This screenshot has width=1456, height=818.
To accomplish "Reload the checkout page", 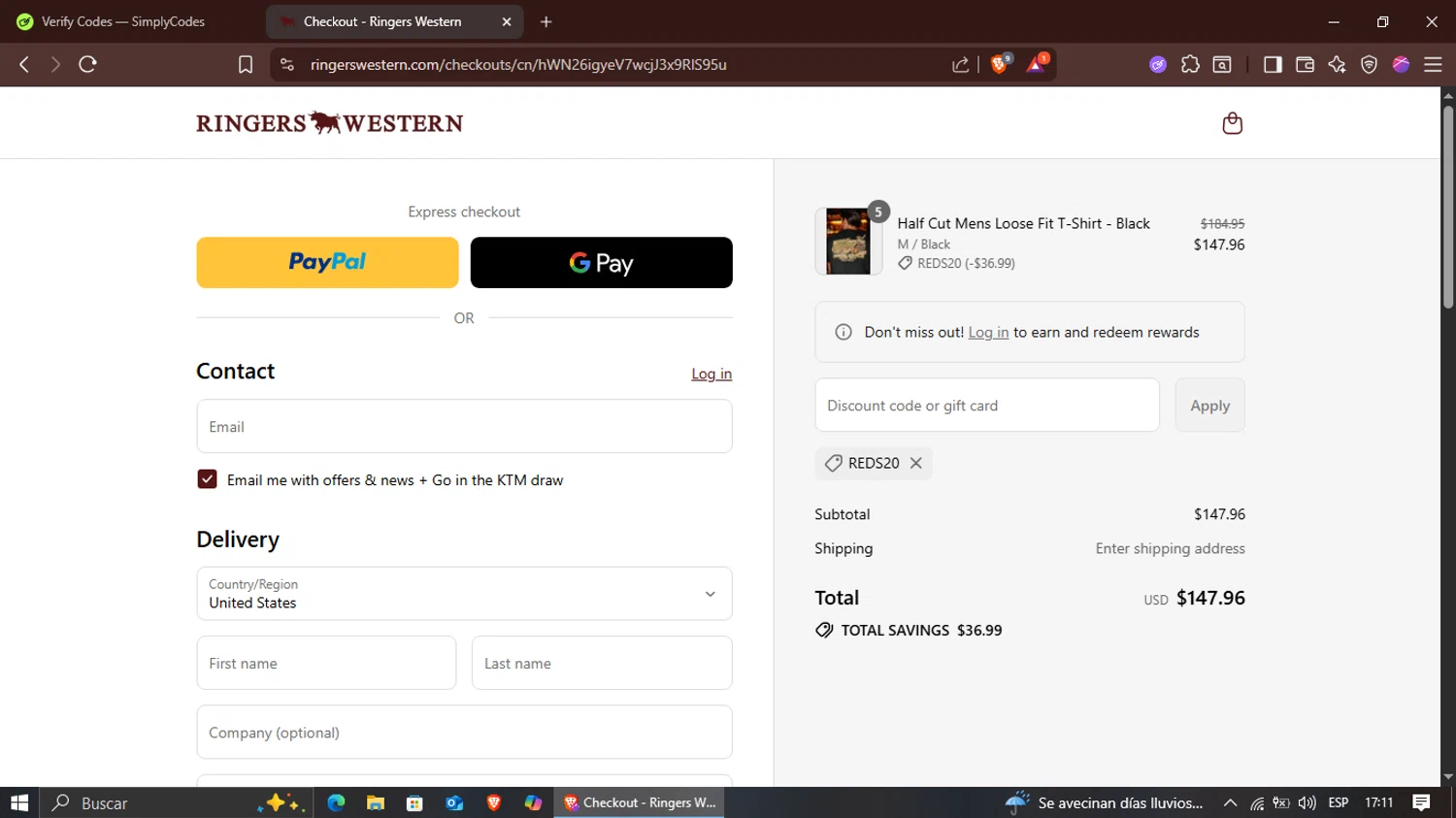I will point(87,64).
